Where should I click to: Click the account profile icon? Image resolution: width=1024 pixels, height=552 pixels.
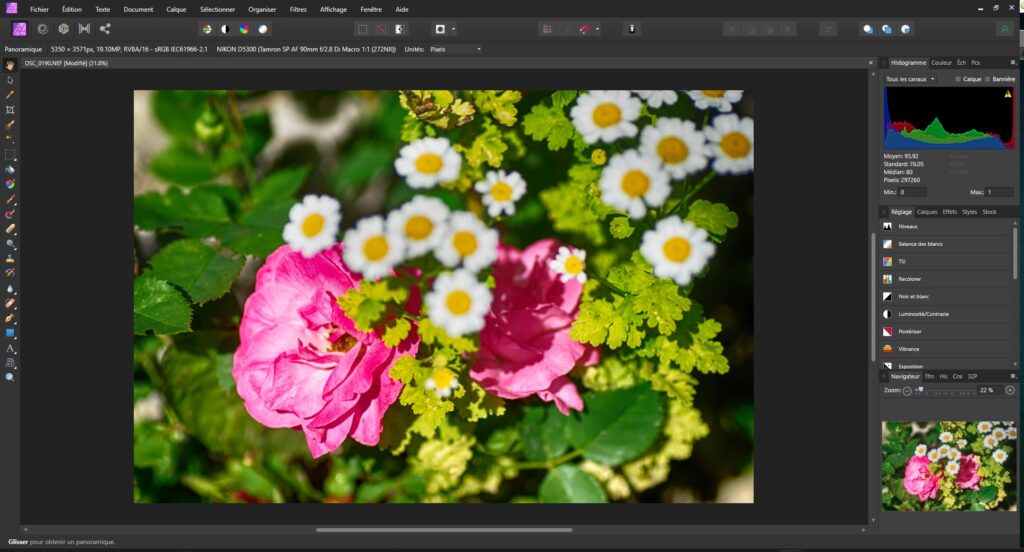(x=1004, y=29)
